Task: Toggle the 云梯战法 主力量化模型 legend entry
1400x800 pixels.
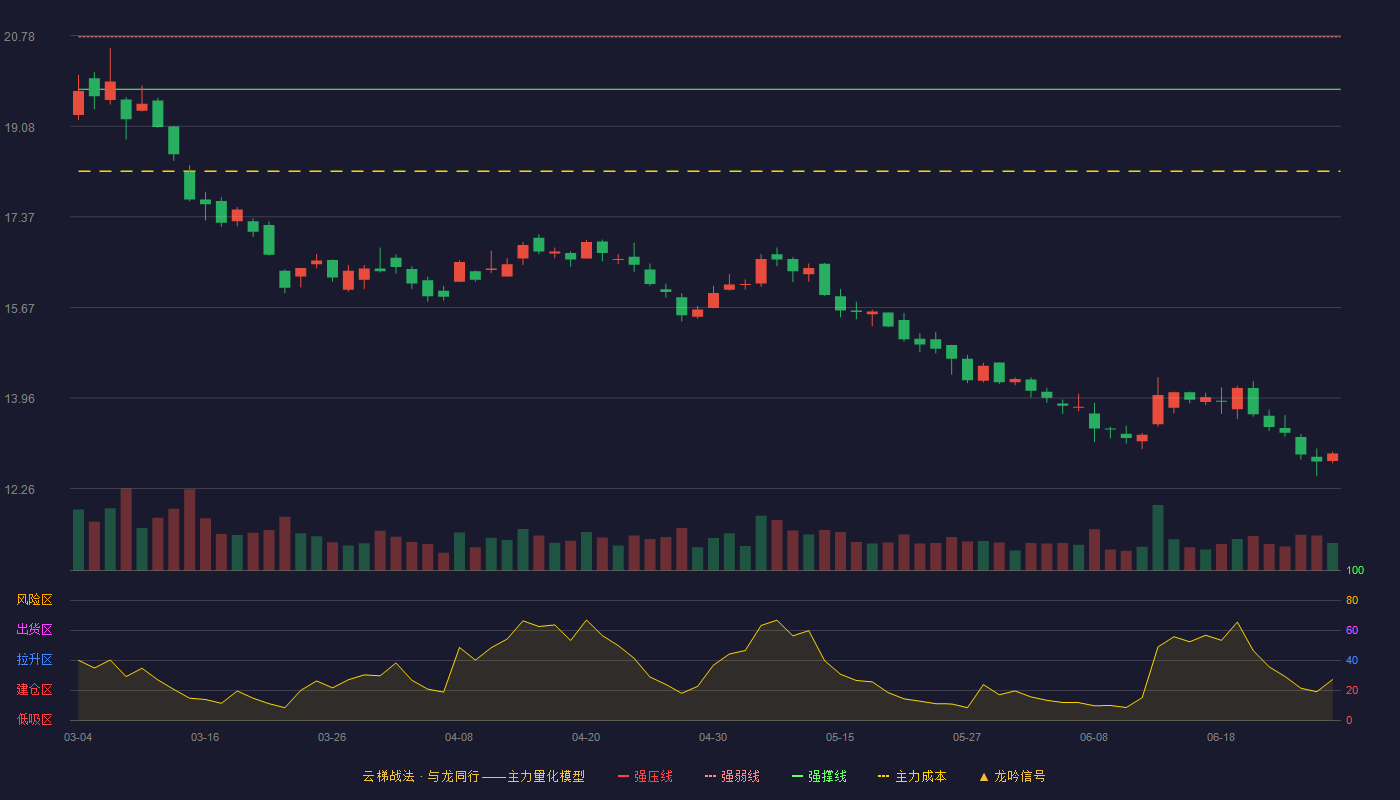Action: tap(473, 776)
